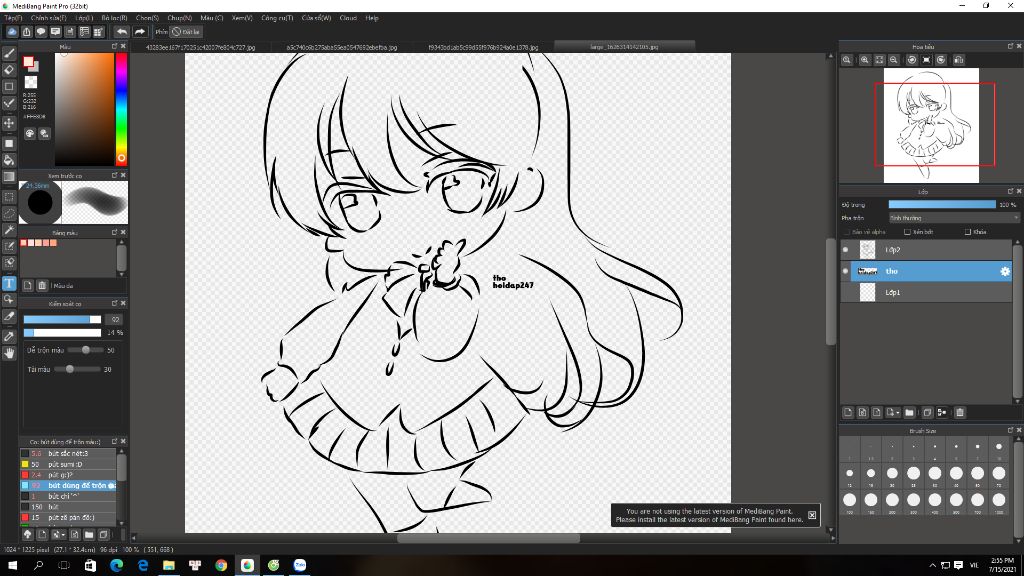Pick the Move tool
The height and width of the screenshot is (576, 1024).
click(x=9, y=123)
